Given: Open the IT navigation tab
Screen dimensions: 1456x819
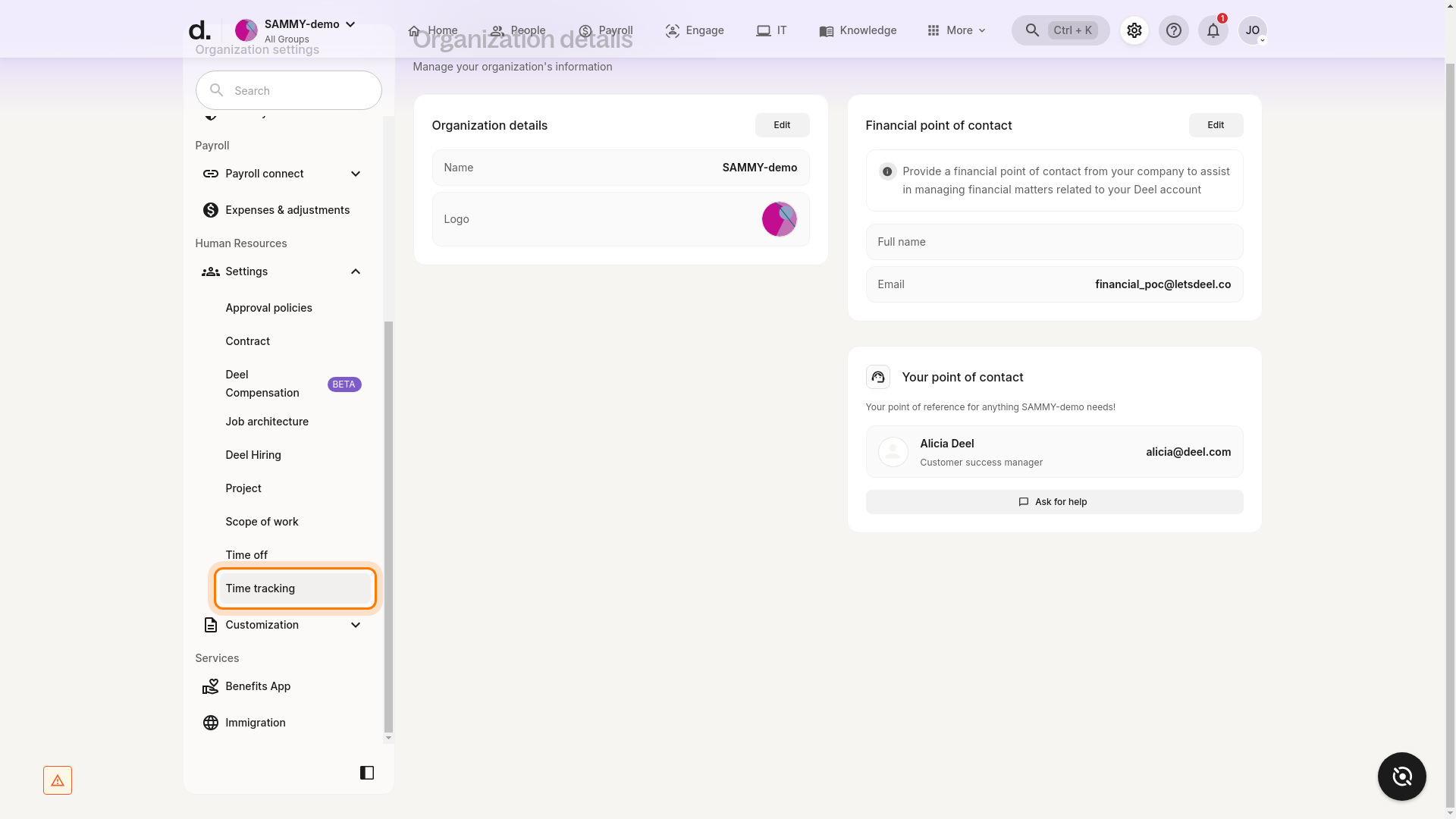Looking at the screenshot, I should click(772, 30).
